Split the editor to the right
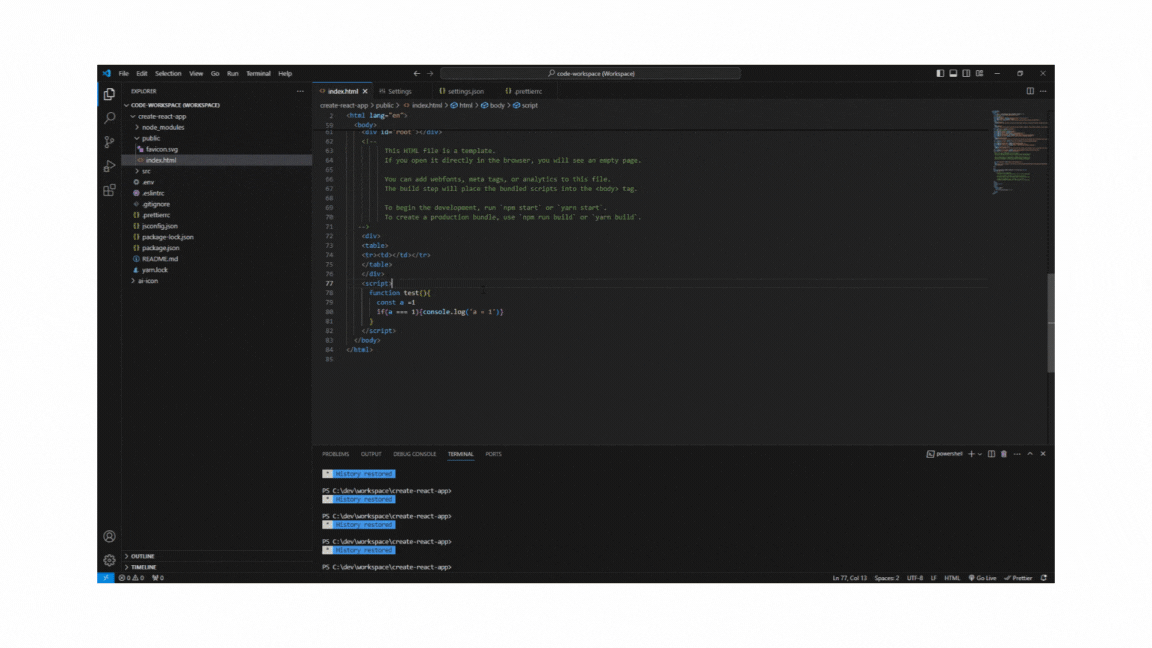Image resolution: width=1152 pixels, height=648 pixels. (1030, 91)
